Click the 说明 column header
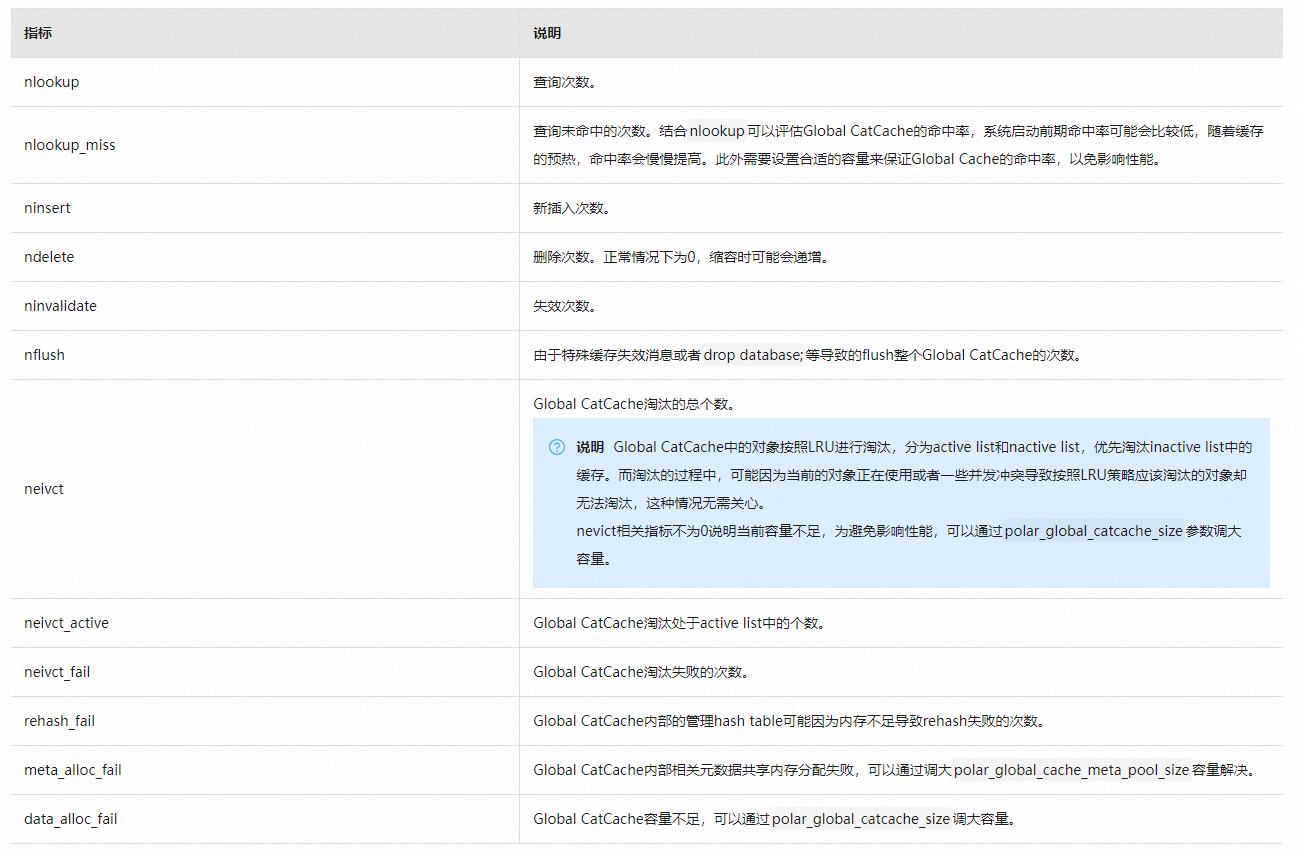1298x856 pixels. (547, 33)
